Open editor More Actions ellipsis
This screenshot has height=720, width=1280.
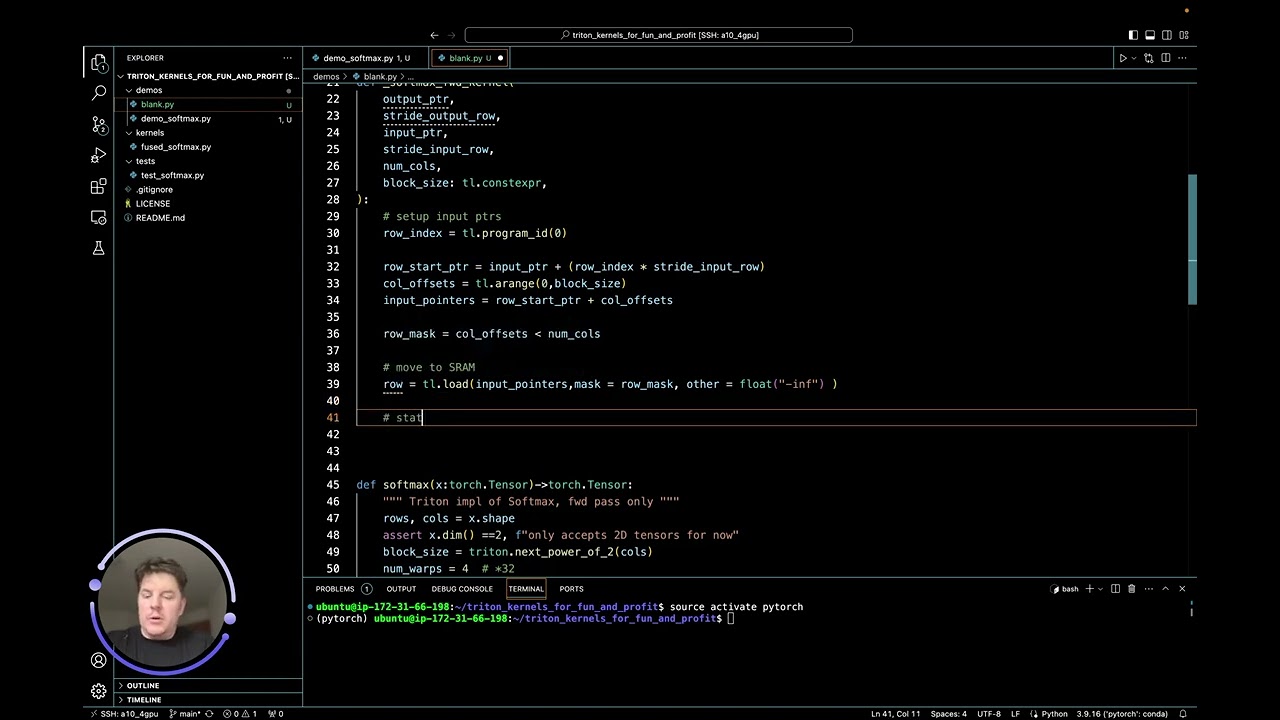(1183, 58)
